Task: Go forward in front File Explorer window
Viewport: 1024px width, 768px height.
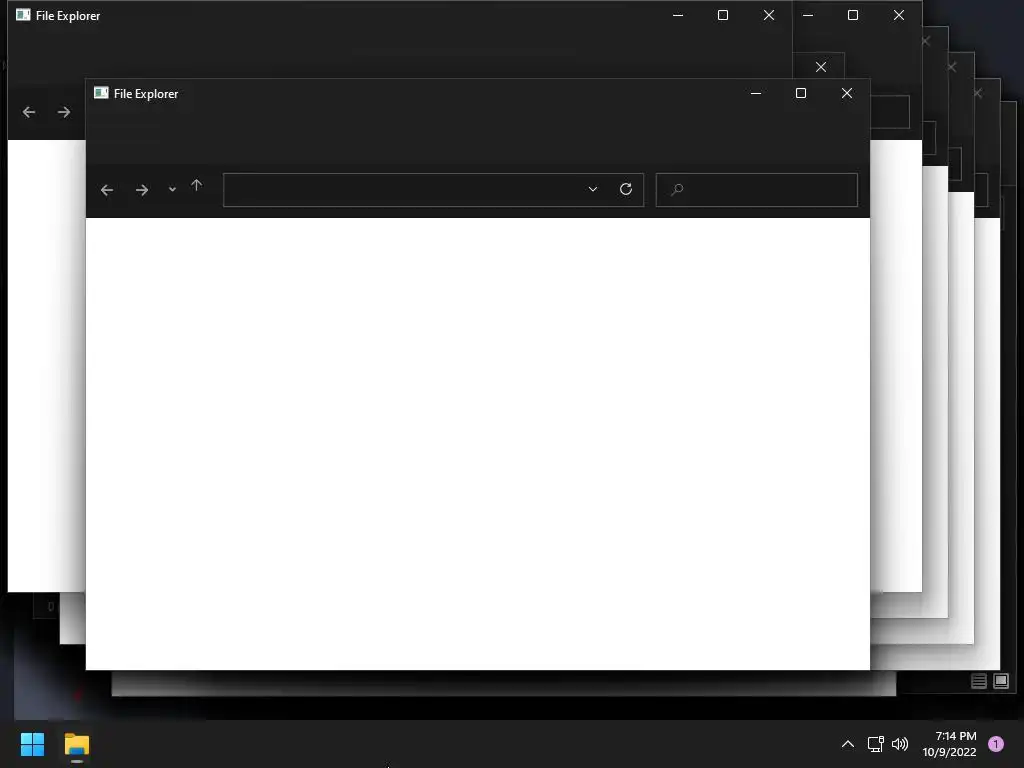Action: [x=142, y=190]
